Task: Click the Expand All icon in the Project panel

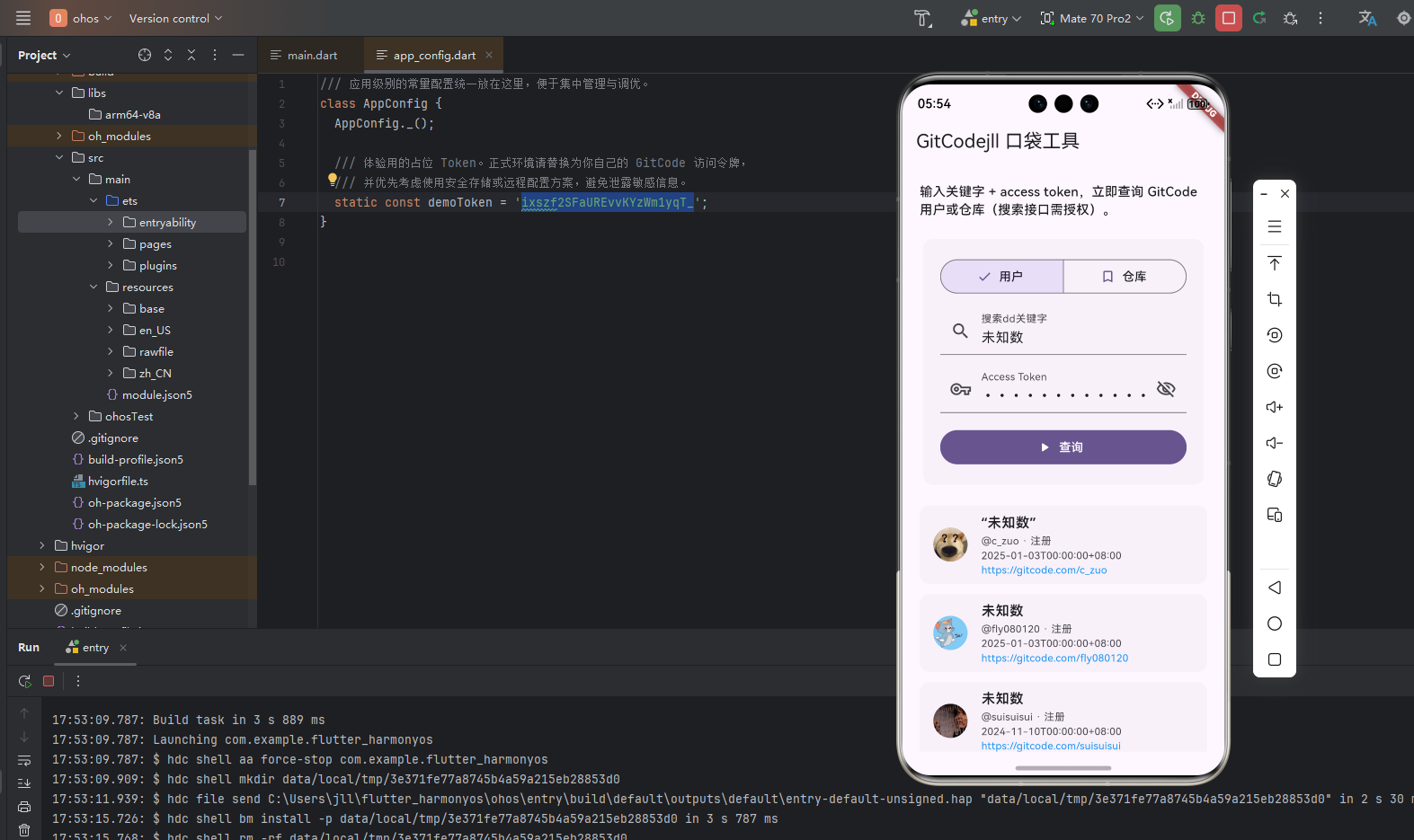Action: [168, 55]
